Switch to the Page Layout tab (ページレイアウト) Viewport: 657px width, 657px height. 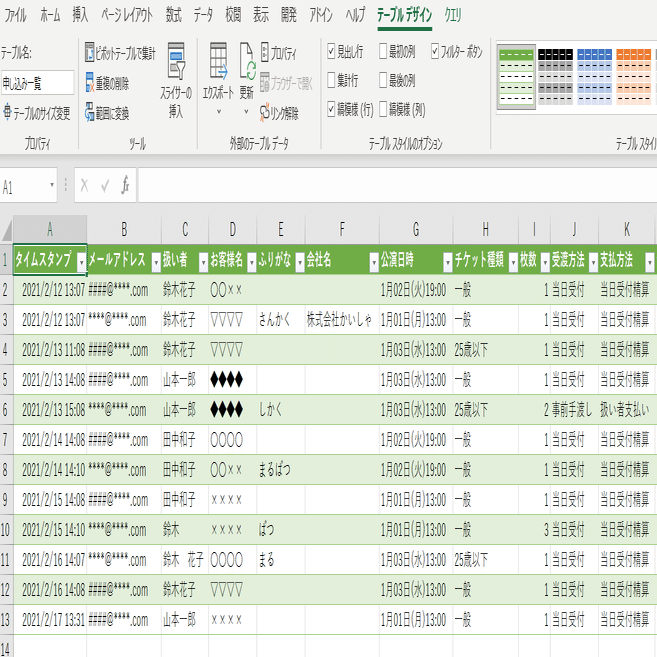127,16
